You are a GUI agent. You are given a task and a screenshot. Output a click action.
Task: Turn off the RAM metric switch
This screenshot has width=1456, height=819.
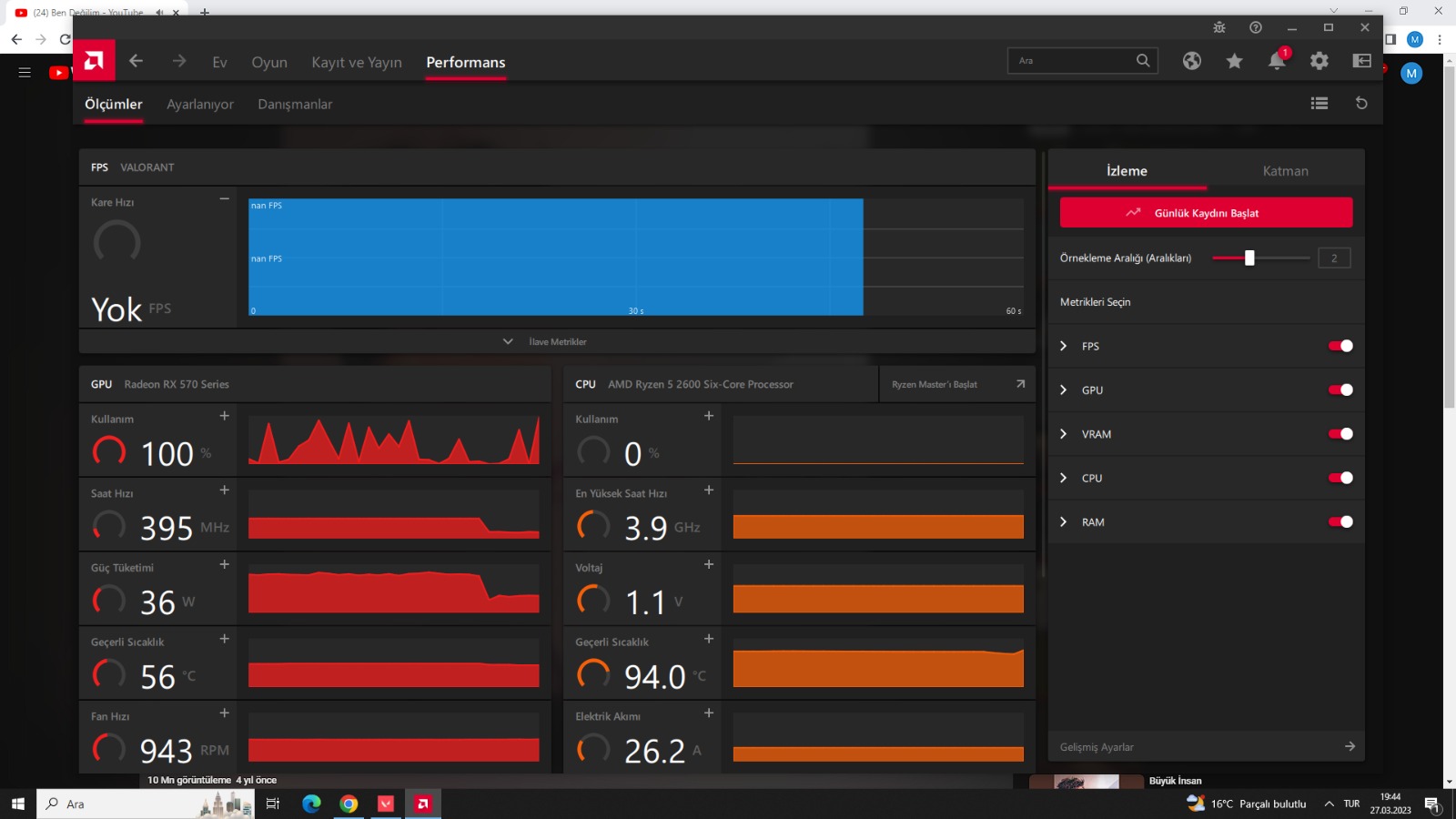tap(1340, 522)
